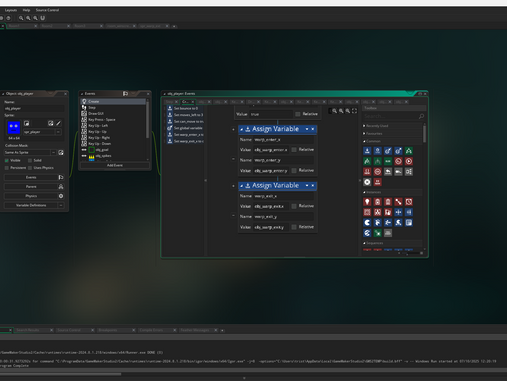Open dropdown arrow on second Assign Variable header
Image resolution: width=507 pixels, height=381 pixels.
tap(307, 185)
